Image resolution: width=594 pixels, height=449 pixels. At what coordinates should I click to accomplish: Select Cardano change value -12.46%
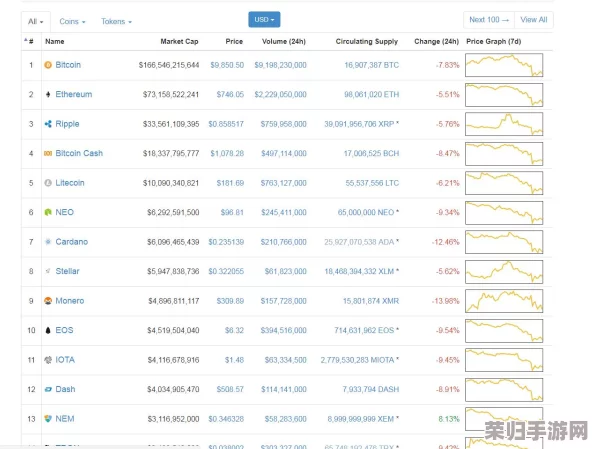(446, 242)
